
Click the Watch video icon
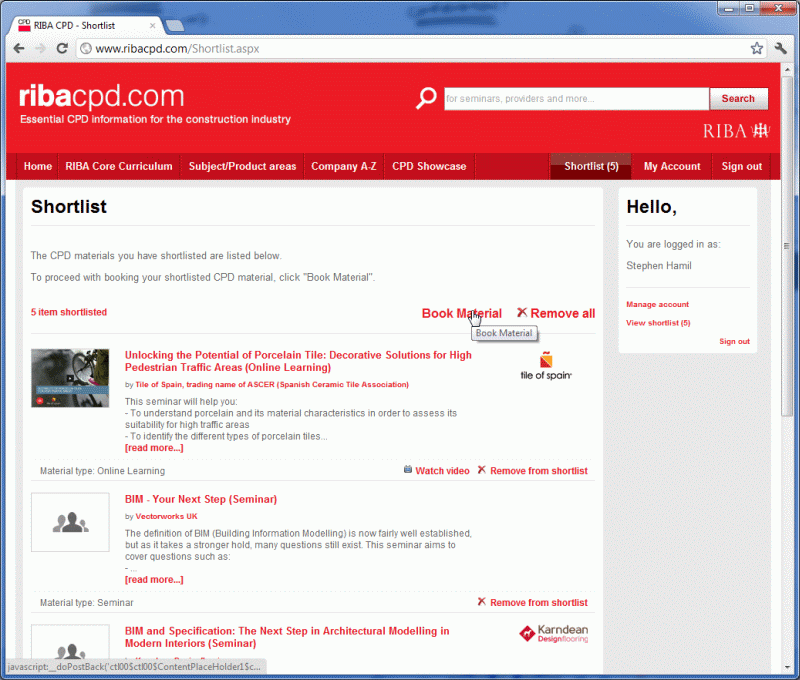tap(408, 470)
